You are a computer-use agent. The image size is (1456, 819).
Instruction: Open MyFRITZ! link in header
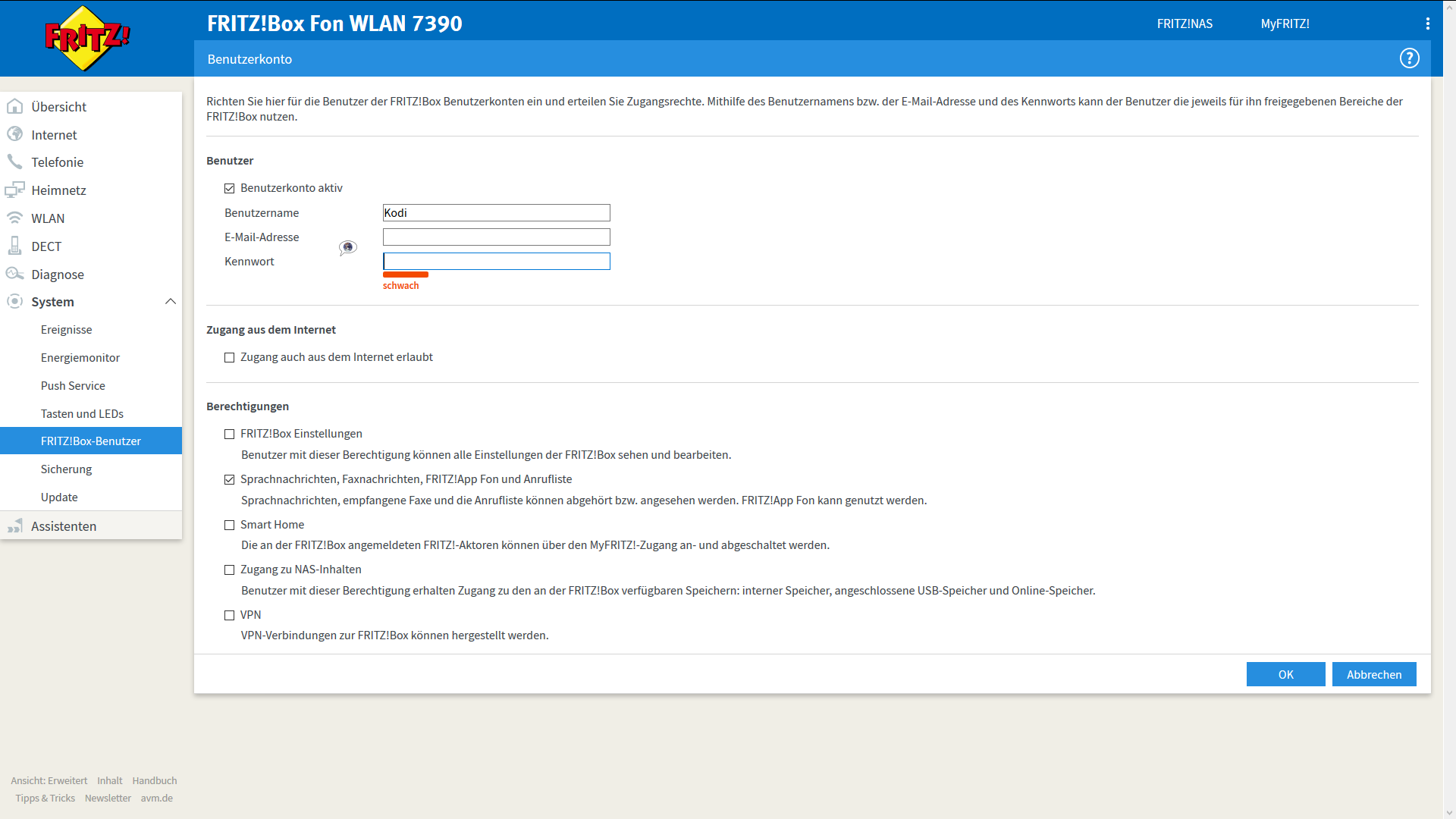[1285, 24]
